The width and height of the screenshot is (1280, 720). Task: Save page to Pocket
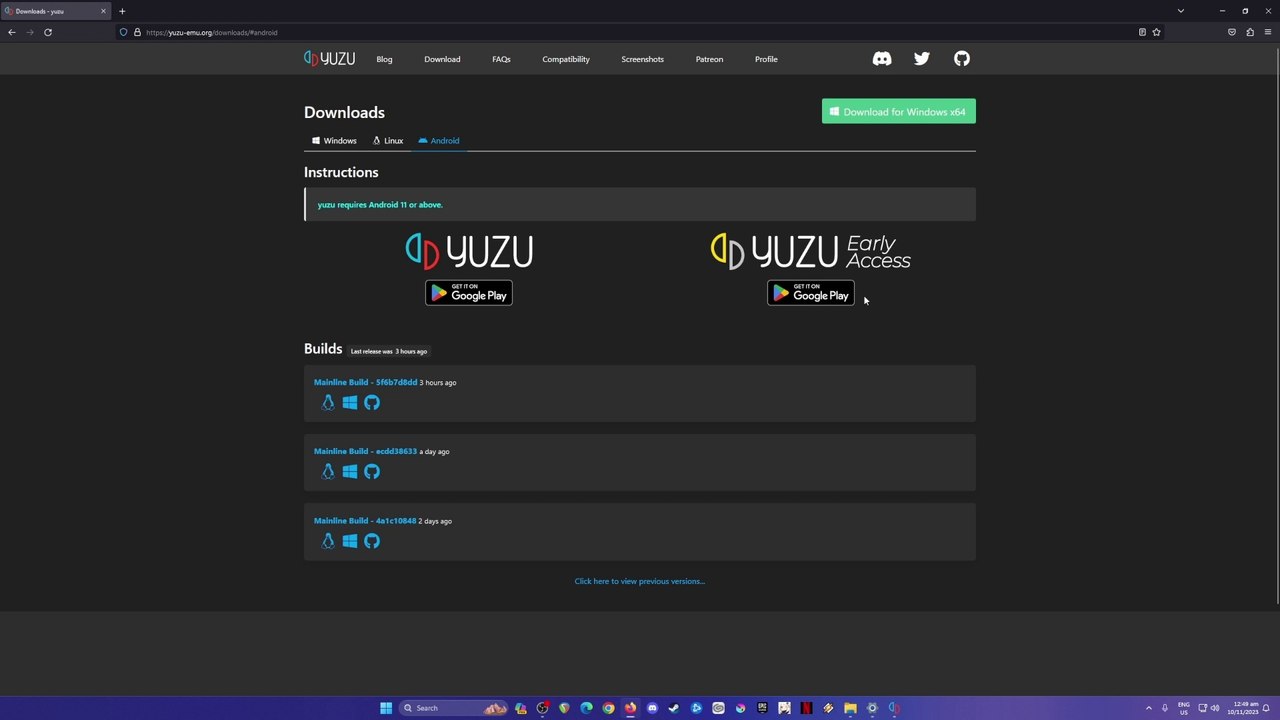[1232, 32]
